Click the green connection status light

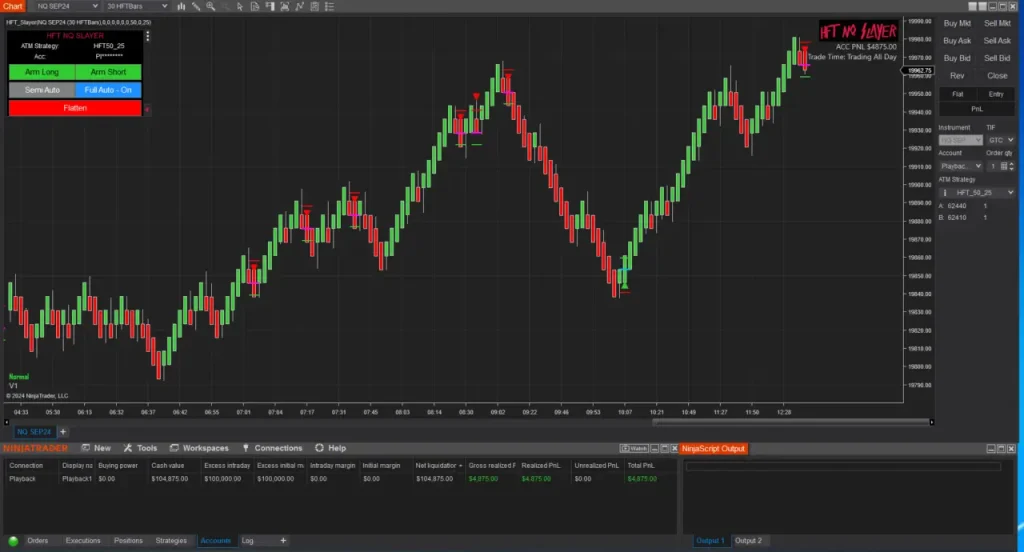pos(13,541)
